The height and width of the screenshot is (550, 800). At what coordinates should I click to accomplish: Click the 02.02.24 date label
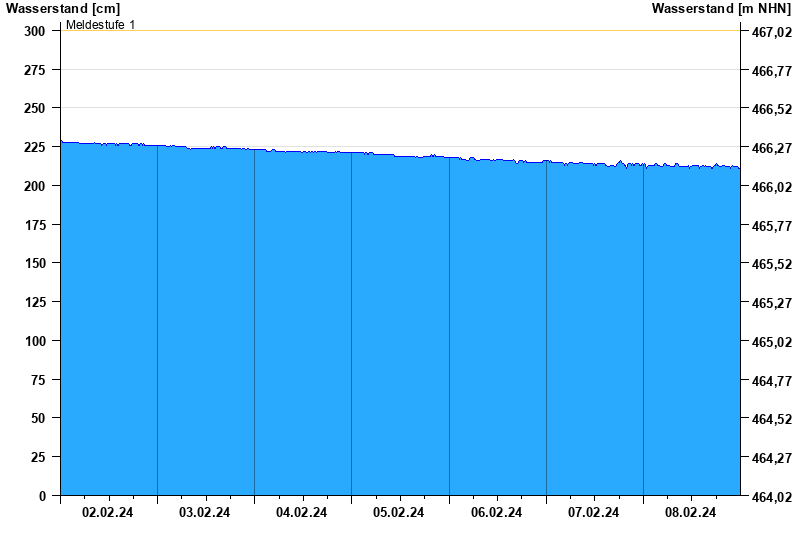click(x=108, y=513)
